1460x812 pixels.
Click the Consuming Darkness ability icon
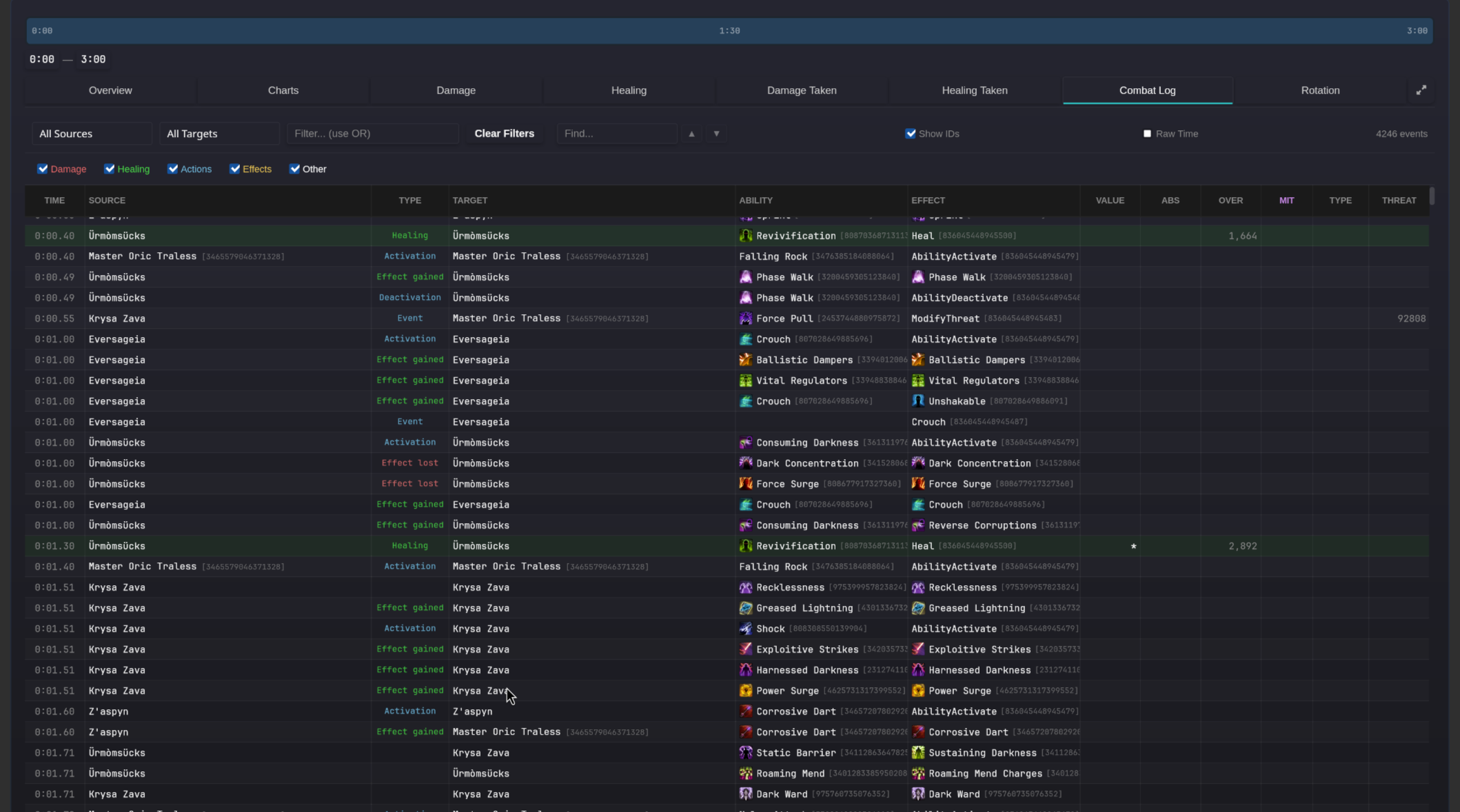tap(746, 443)
